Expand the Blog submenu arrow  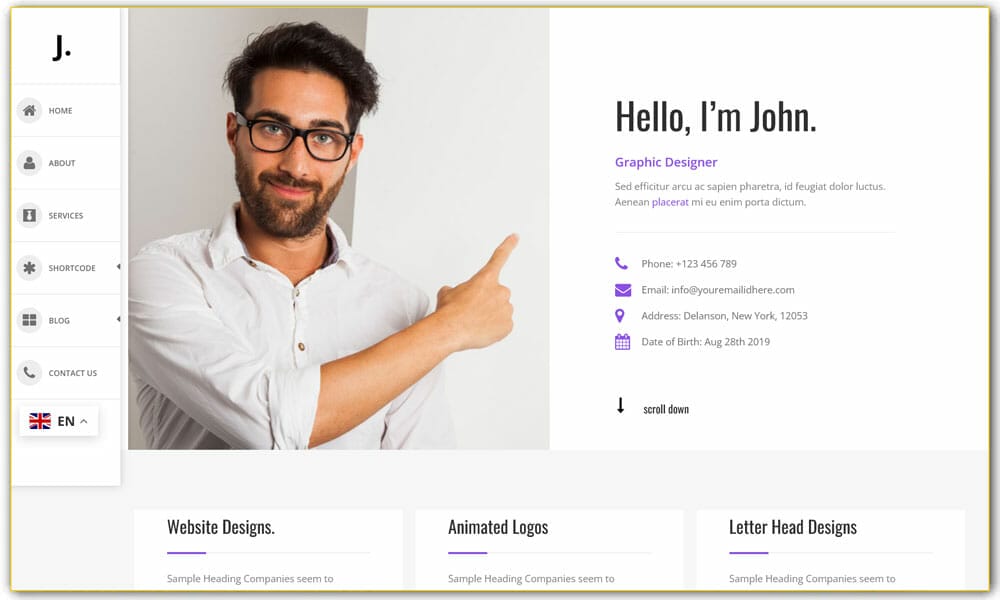(119, 319)
